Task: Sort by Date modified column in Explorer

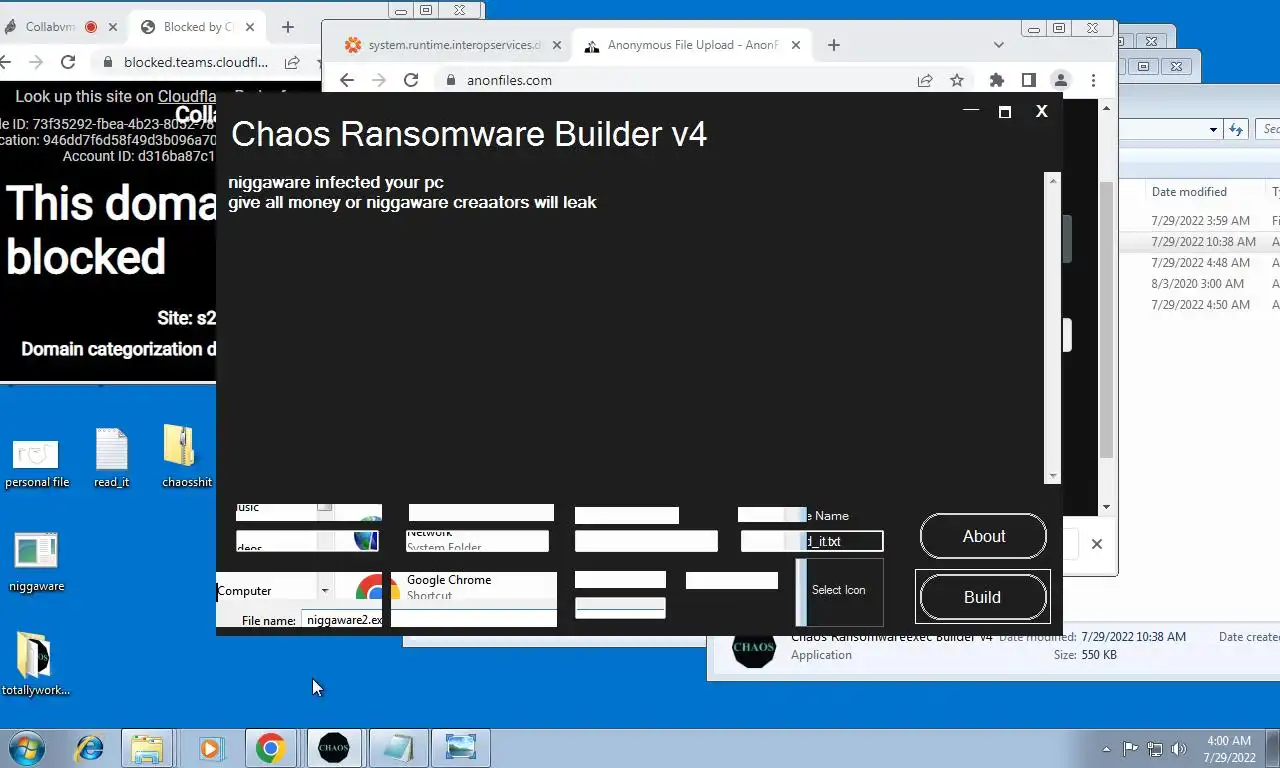Action: tap(1189, 192)
